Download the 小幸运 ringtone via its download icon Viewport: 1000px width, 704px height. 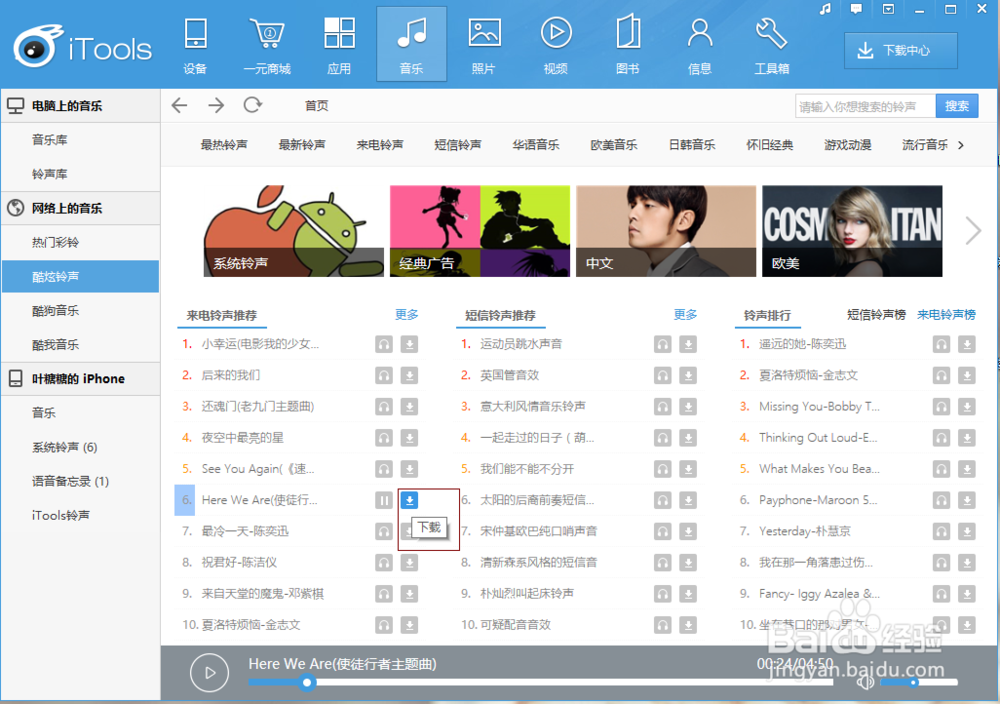click(x=409, y=344)
